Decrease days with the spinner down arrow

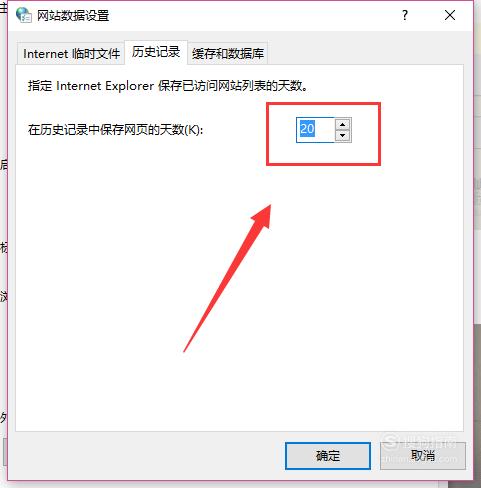pyautogui.click(x=342, y=136)
